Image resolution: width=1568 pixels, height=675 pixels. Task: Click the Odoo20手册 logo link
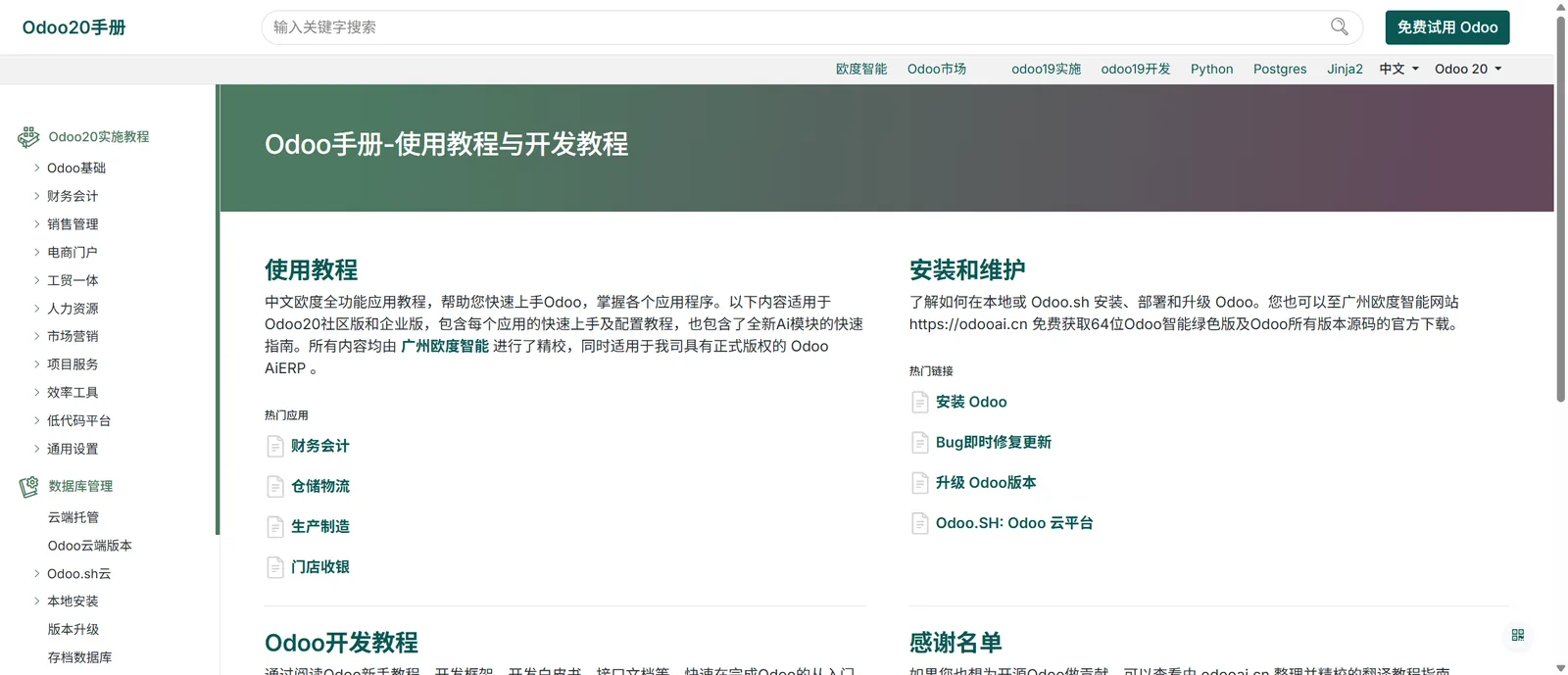coord(74,27)
